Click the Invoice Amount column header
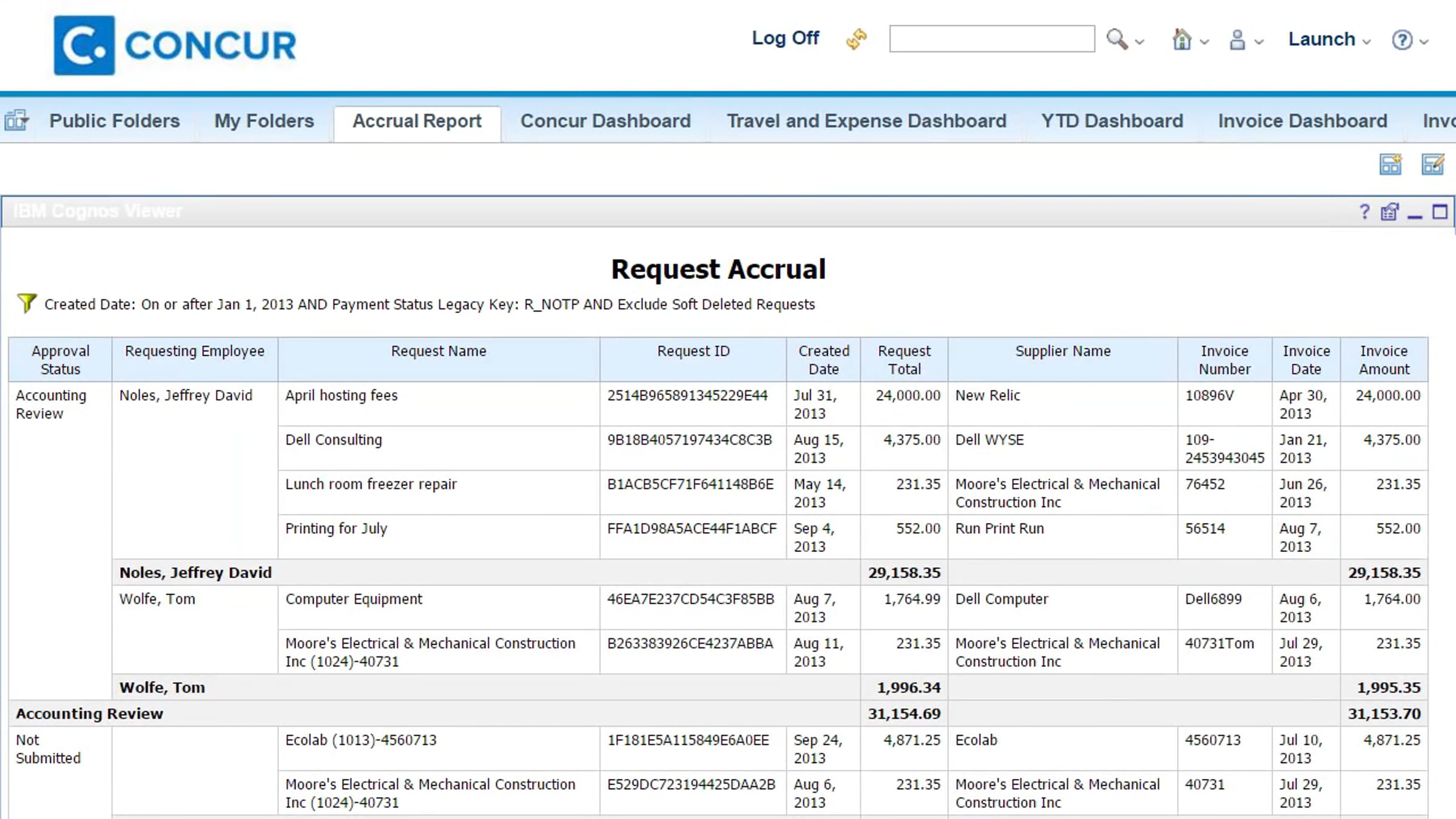 [x=1384, y=360]
